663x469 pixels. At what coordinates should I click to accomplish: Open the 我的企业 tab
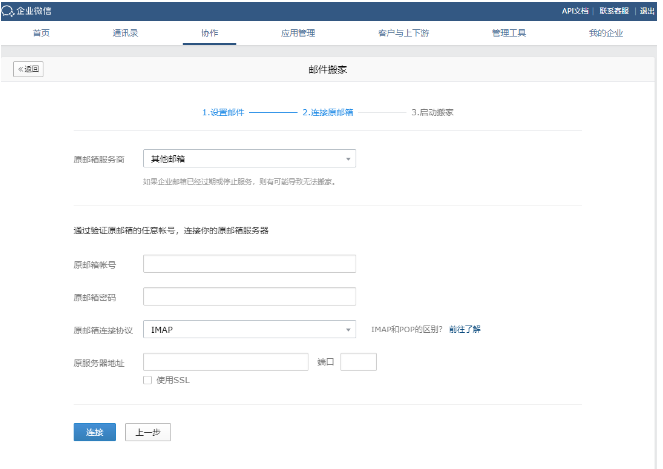[x=605, y=33]
